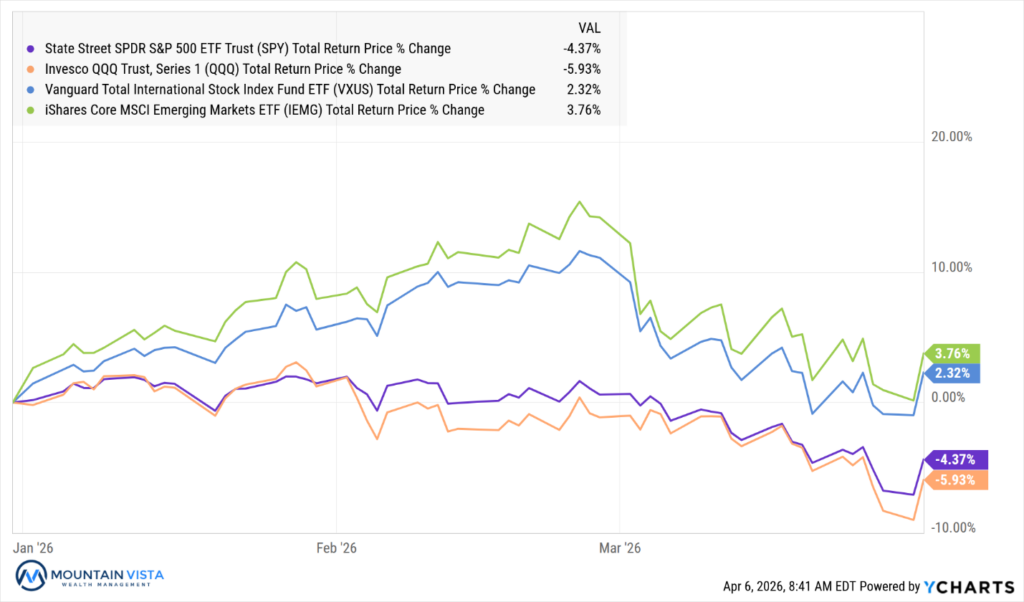This screenshot has height=602, width=1024.
Task: Click the VAL column header
Action: click(591, 27)
